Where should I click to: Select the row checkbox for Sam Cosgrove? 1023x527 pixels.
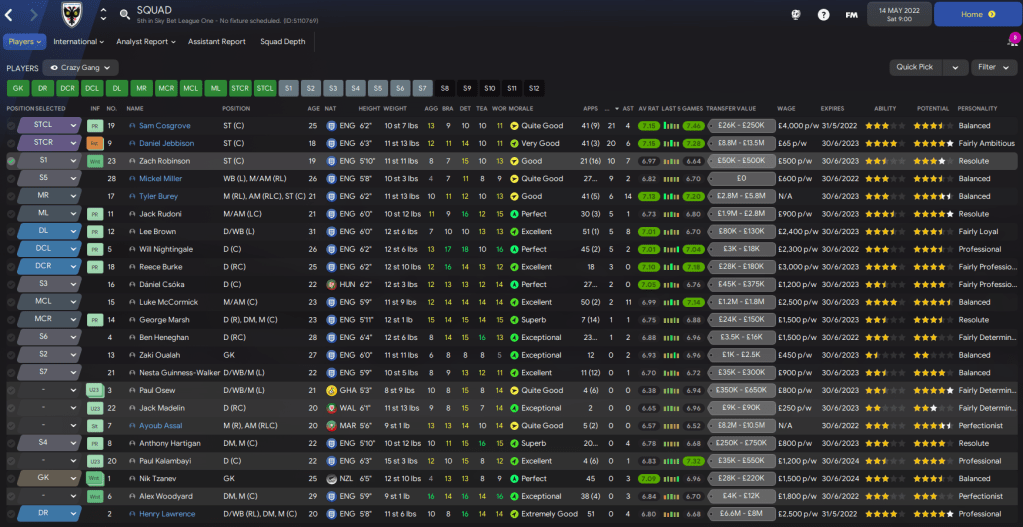pos(11,126)
